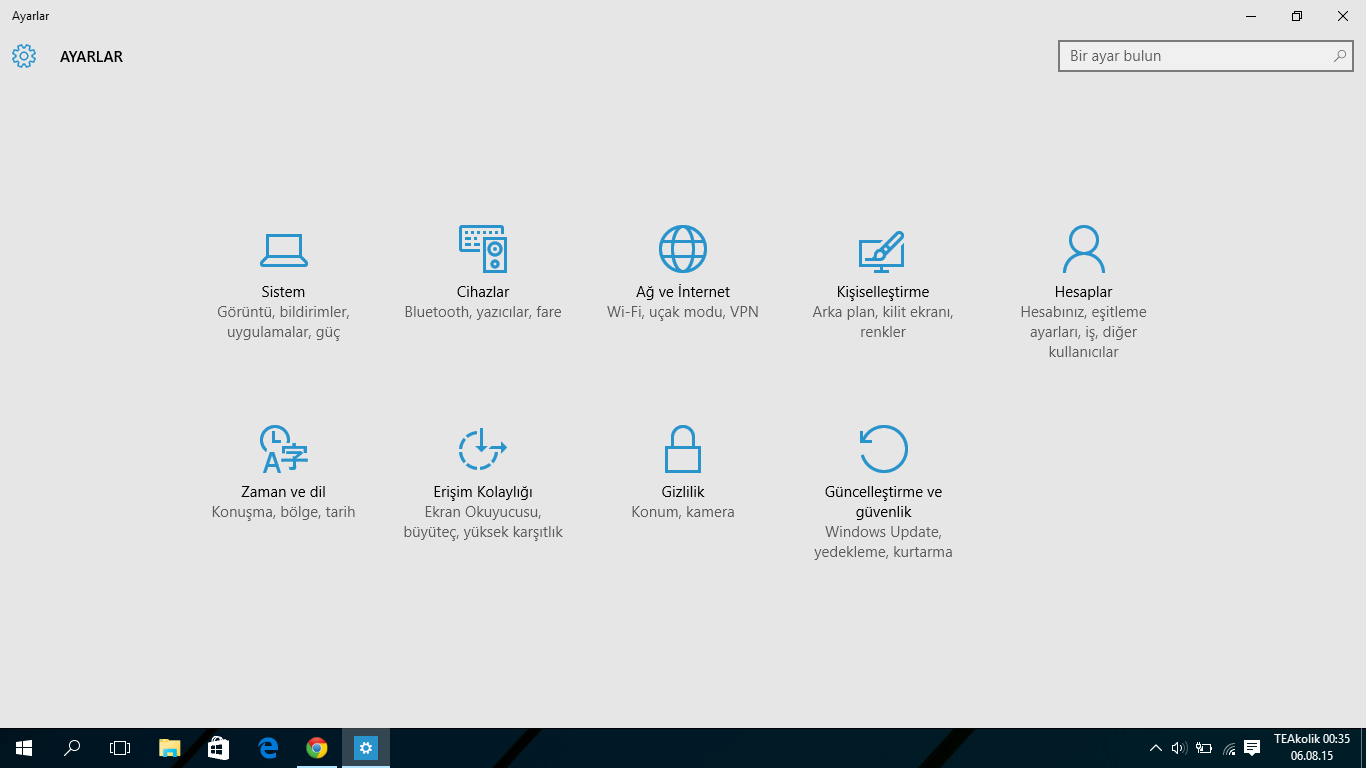This screenshot has width=1366, height=768.
Task: Open the Action Center notifications
Action: click(x=1252, y=748)
